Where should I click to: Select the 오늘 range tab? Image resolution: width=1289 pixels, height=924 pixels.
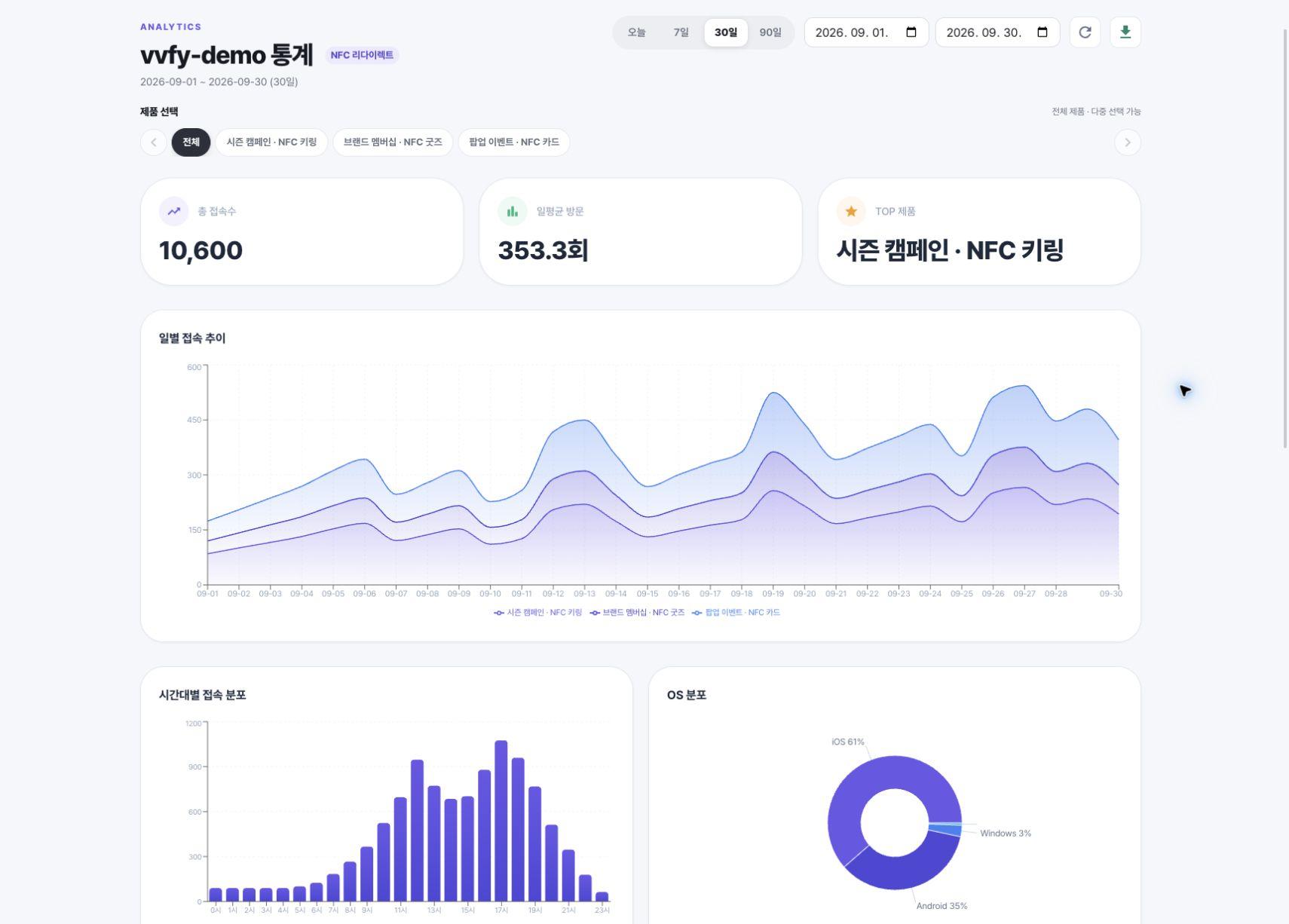click(x=637, y=32)
